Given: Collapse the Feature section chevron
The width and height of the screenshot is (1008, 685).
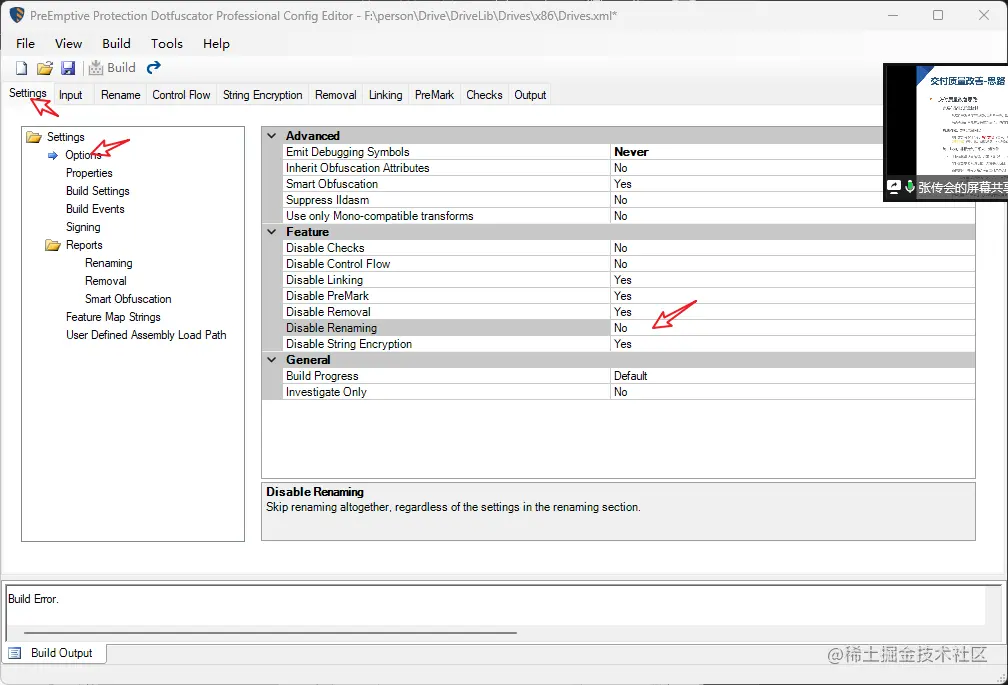Looking at the screenshot, I should [x=272, y=232].
